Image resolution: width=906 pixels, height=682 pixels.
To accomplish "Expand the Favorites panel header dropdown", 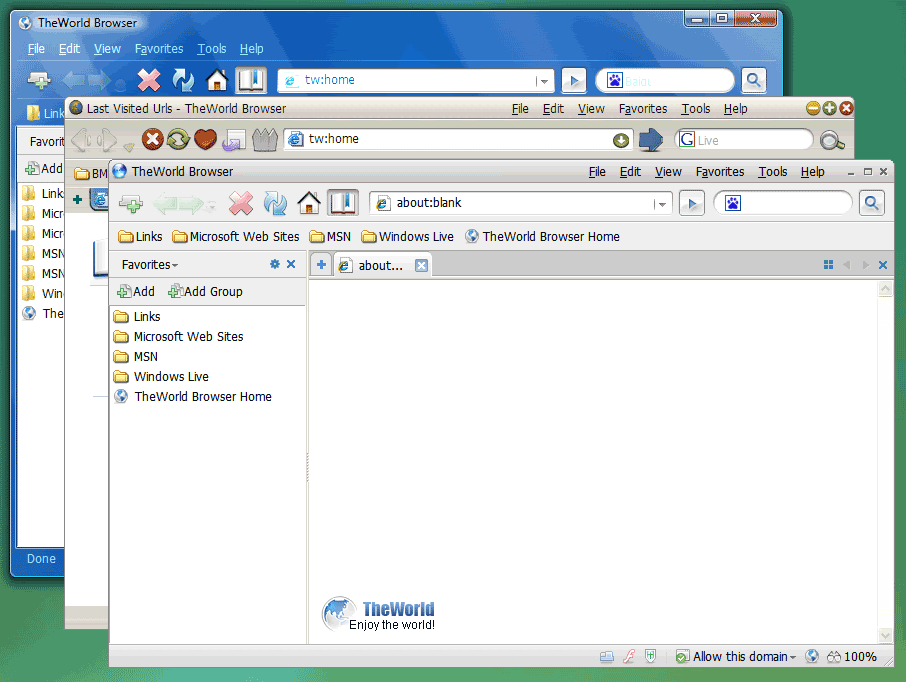I will [150, 265].
